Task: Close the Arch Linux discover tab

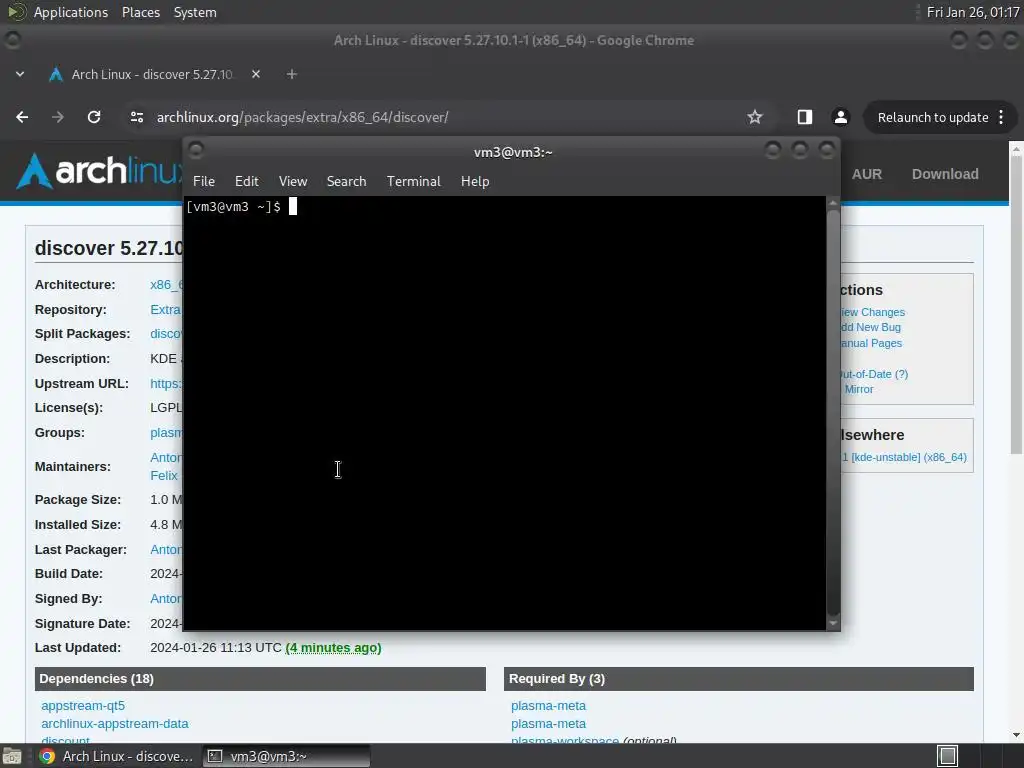Action: (256, 74)
